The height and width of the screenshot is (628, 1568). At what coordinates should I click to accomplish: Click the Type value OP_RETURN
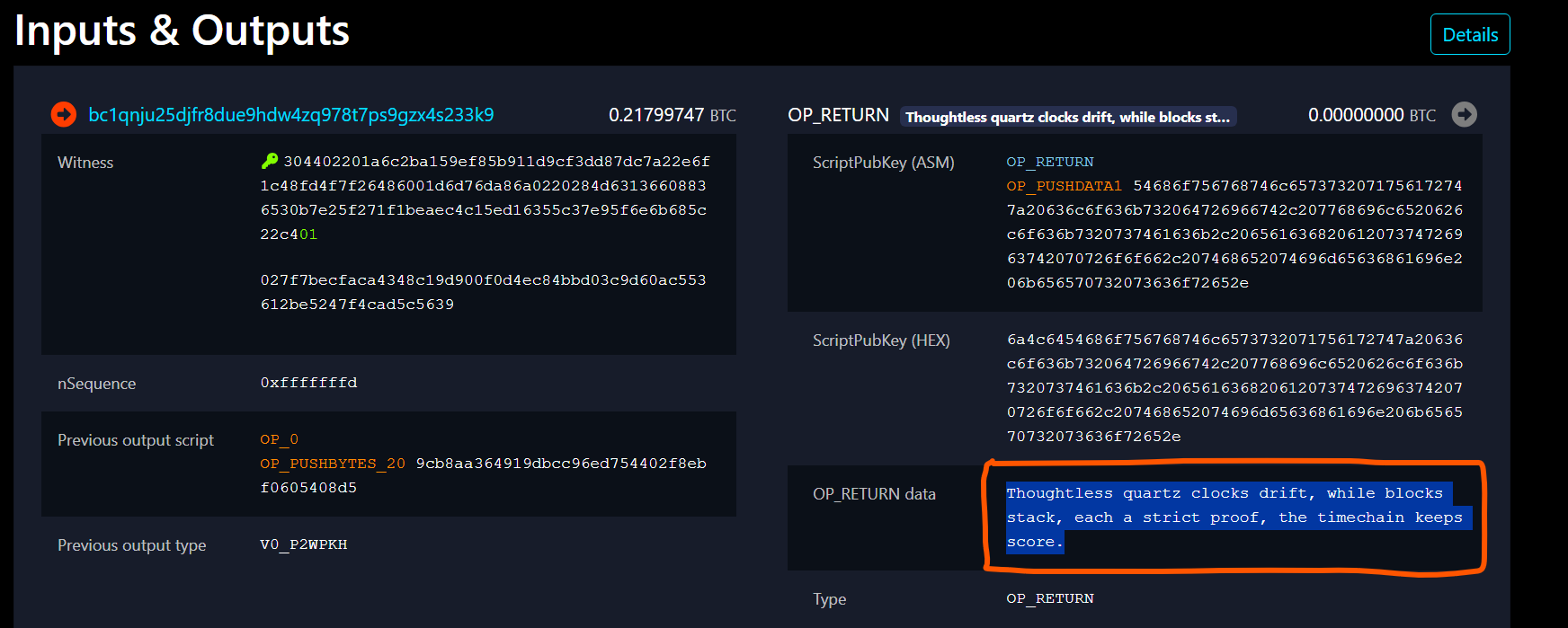click(x=1050, y=598)
